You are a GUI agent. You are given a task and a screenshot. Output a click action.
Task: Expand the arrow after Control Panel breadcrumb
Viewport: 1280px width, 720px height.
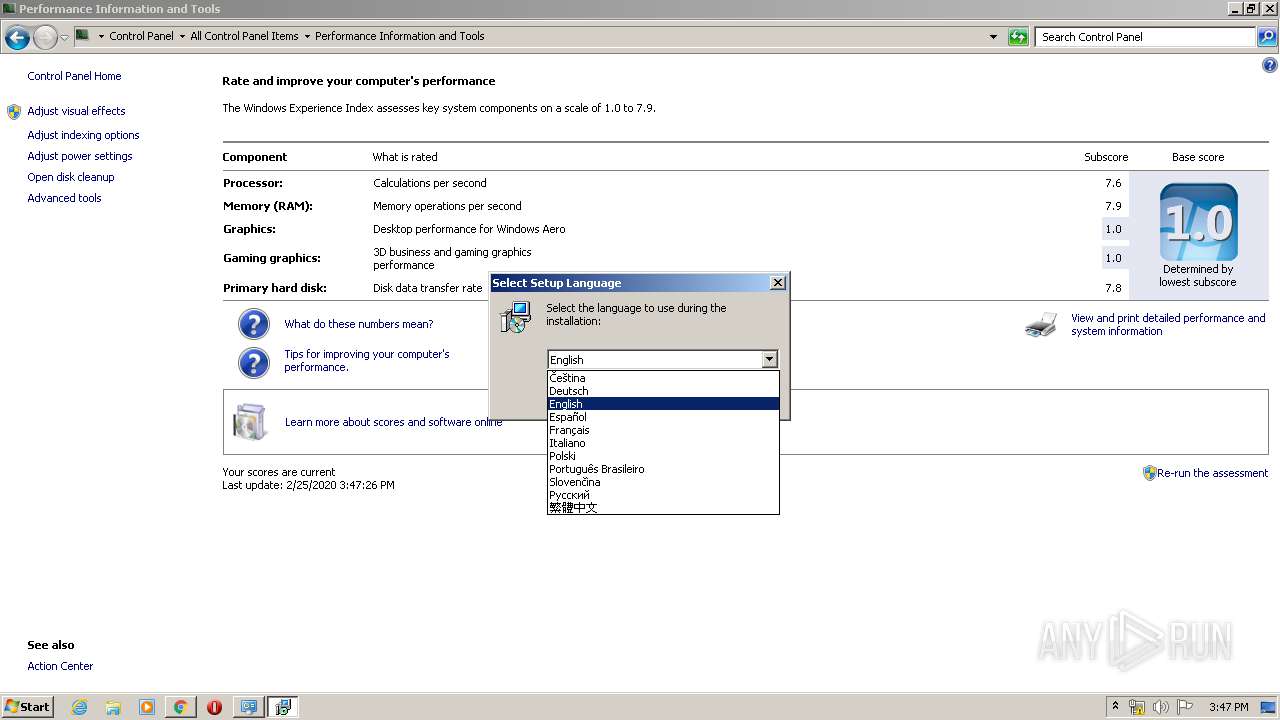pyautogui.click(x=182, y=36)
